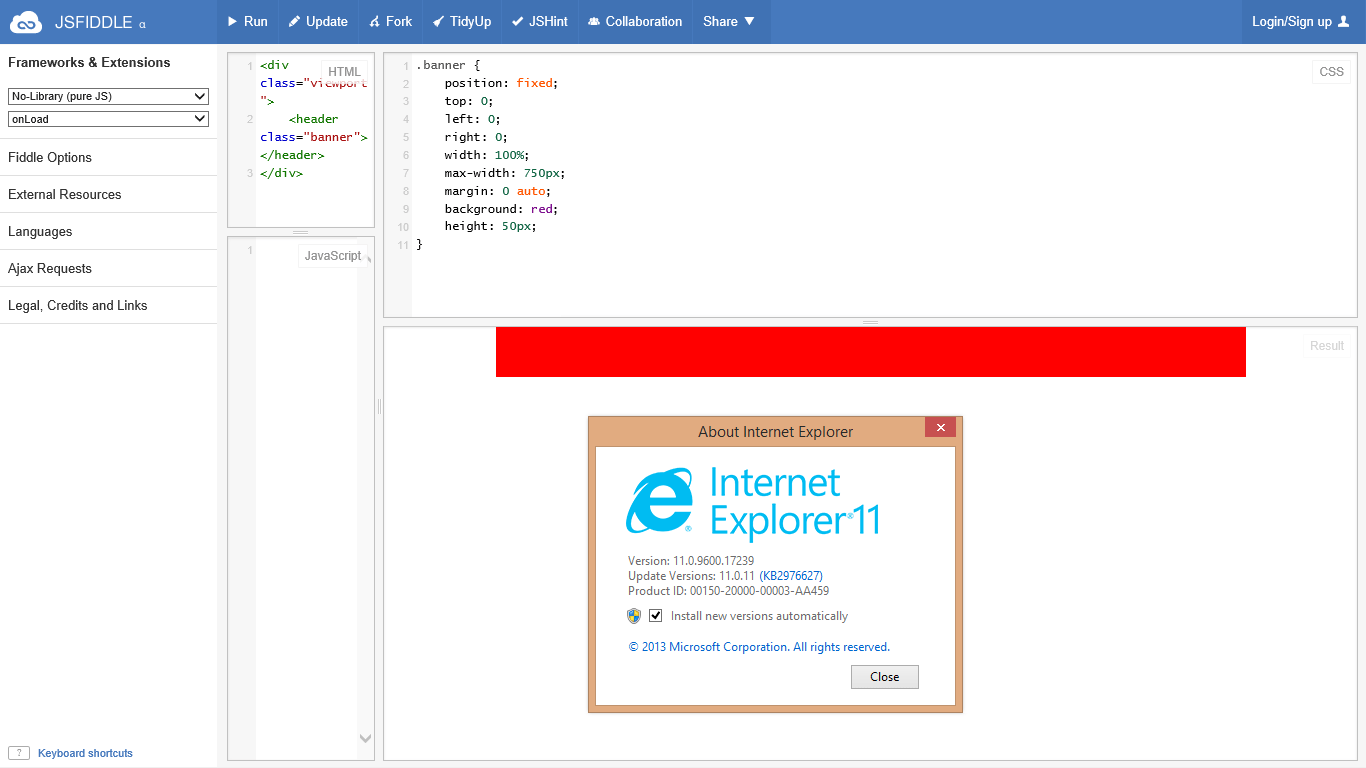
Task: Expand the Fiddle Options section
Action: (x=108, y=157)
